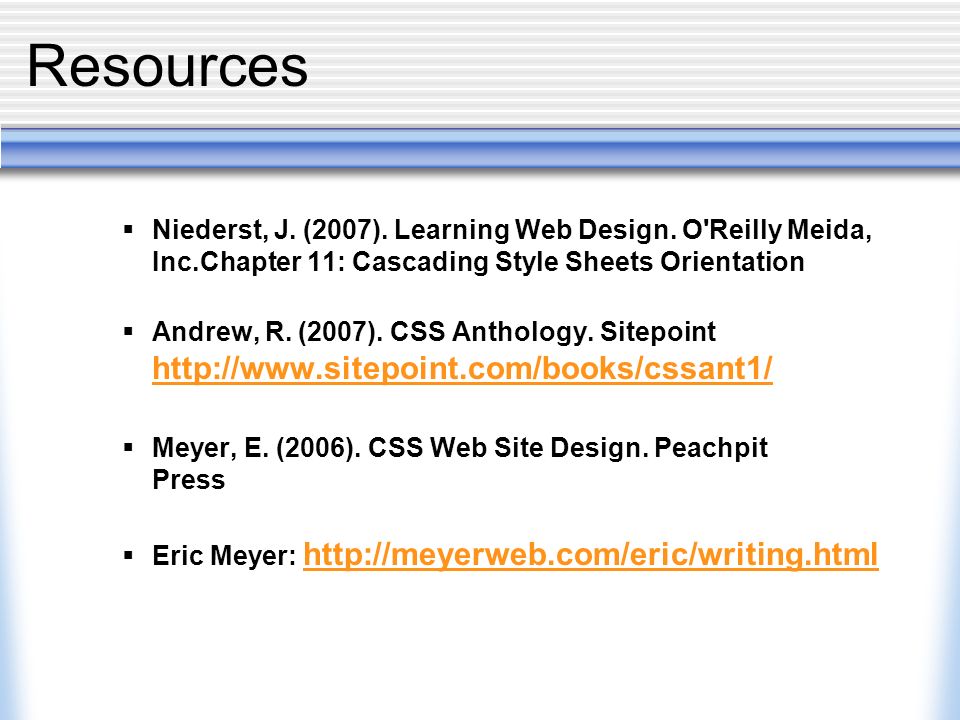
Task: Open the sitepoint.com/books/cssant1 link
Action: tap(462, 369)
